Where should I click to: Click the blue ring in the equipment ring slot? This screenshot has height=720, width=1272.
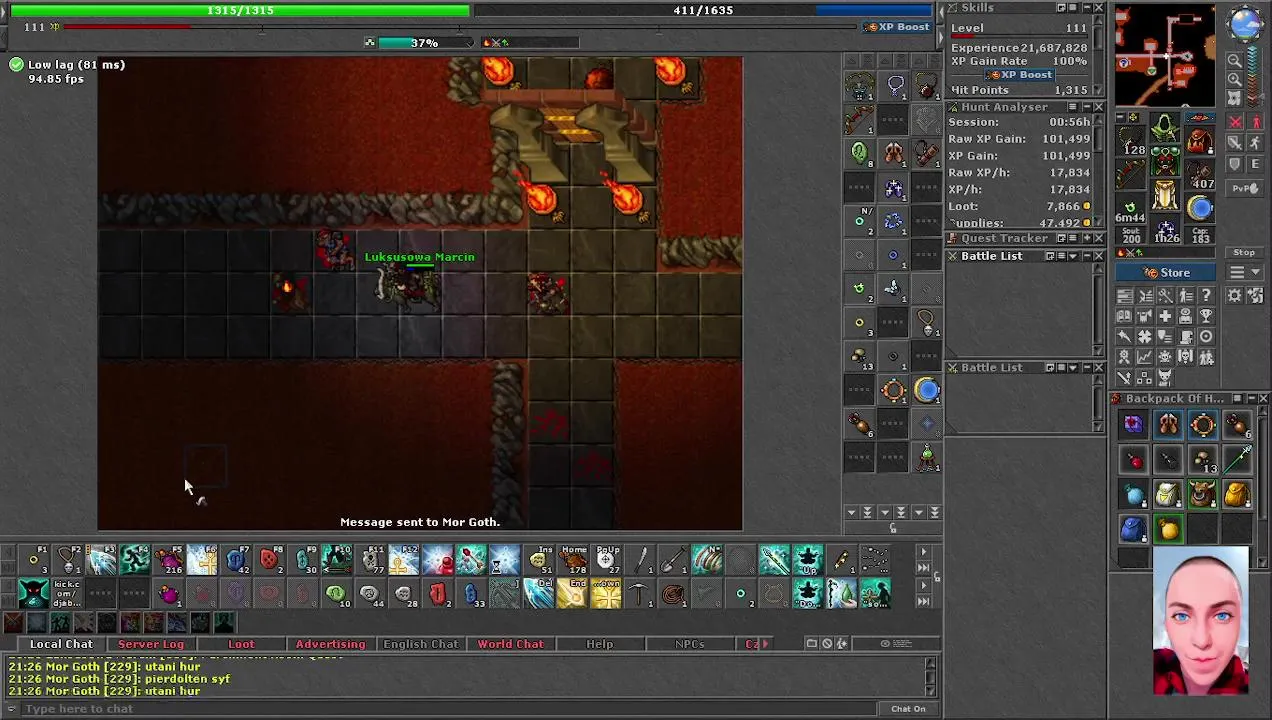1200,207
